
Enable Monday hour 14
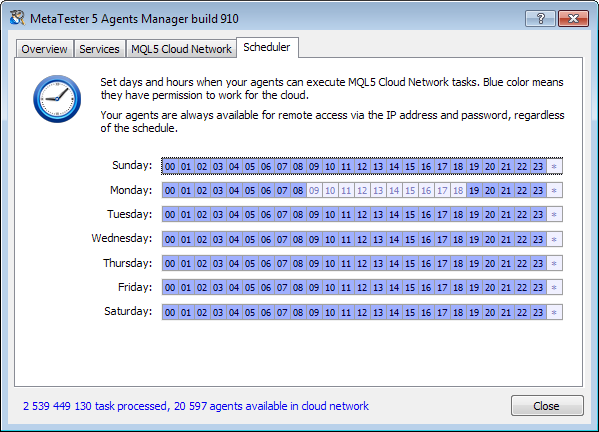click(x=394, y=191)
